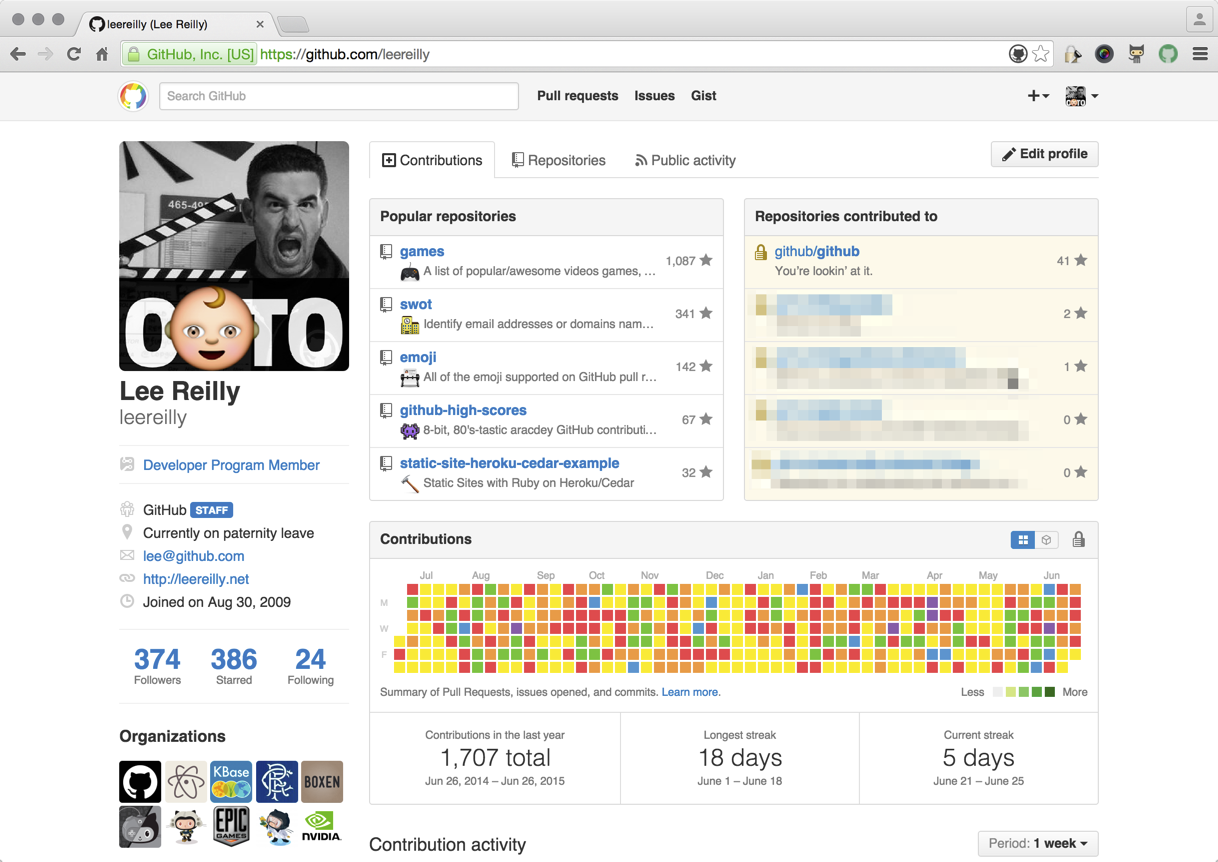This screenshot has height=862, width=1218.
Task: Click the Lee Reilly profile photo
Action: click(x=234, y=256)
